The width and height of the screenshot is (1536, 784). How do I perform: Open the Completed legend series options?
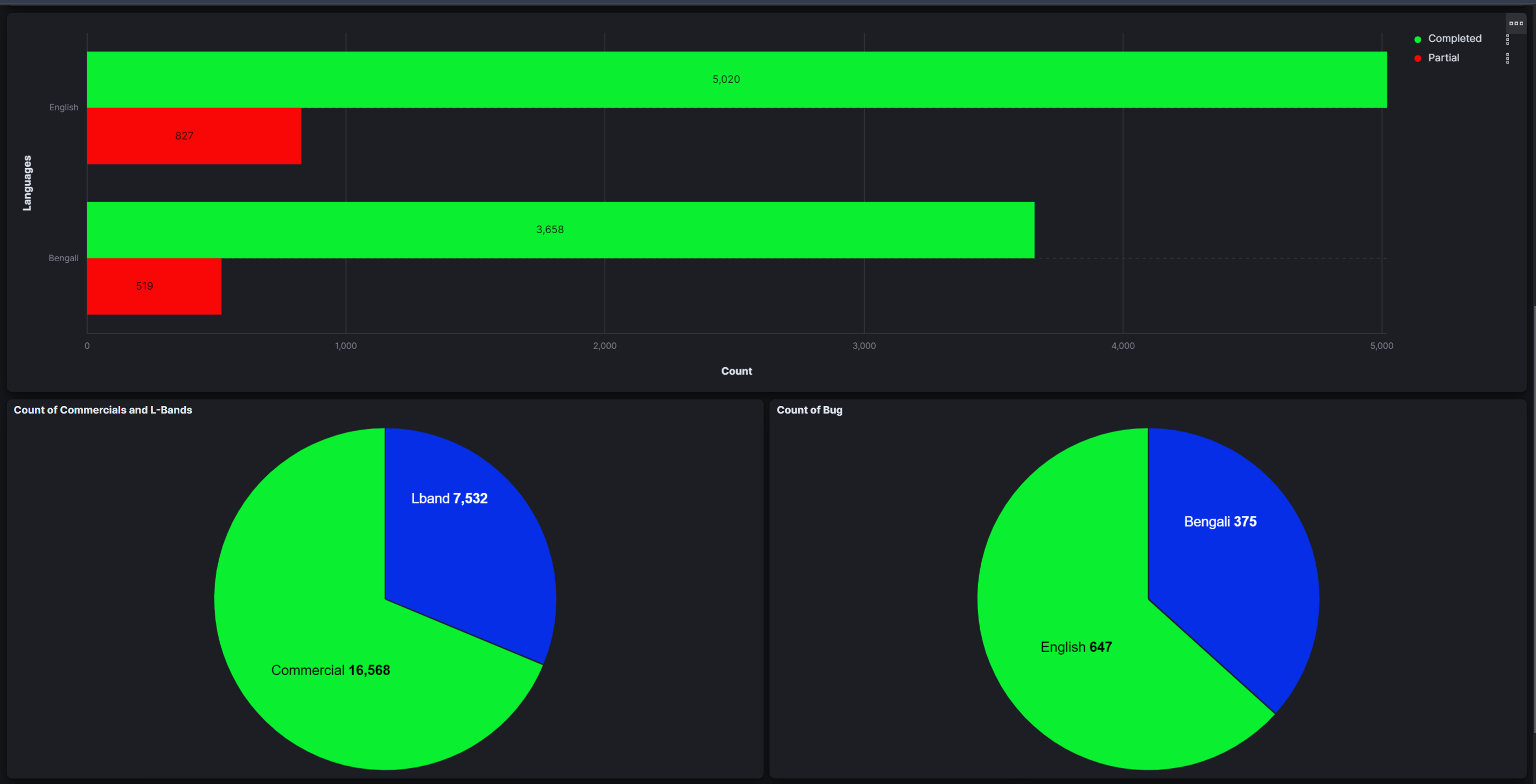[x=1507, y=39]
